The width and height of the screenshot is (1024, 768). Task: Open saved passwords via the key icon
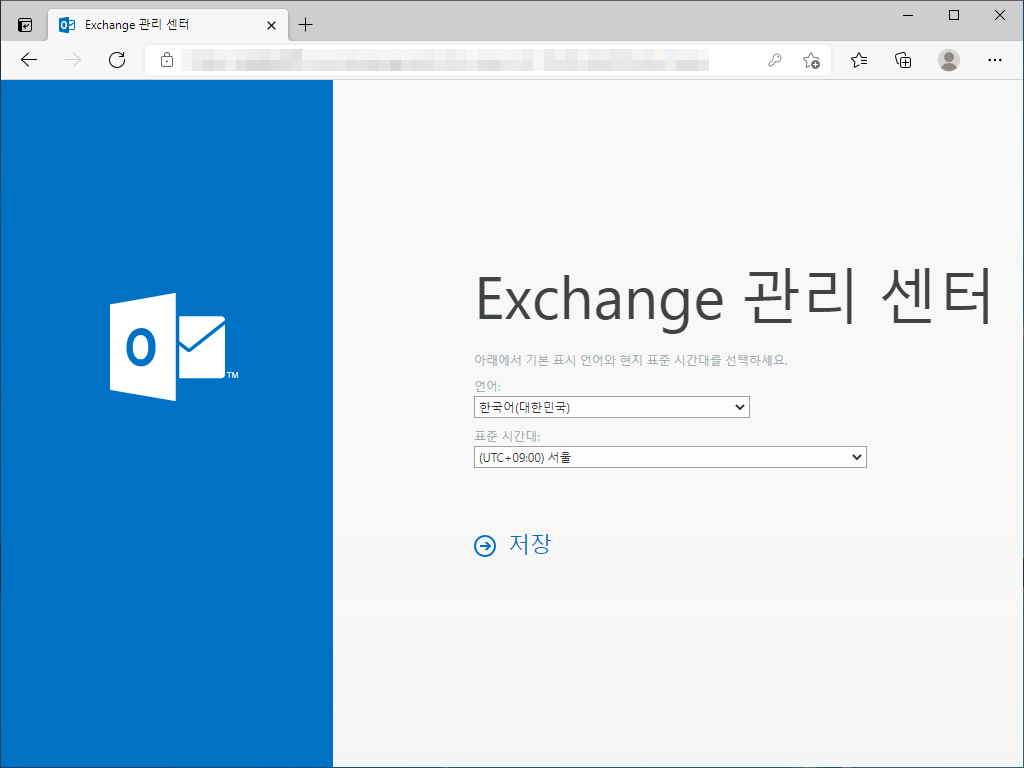pos(775,60)
